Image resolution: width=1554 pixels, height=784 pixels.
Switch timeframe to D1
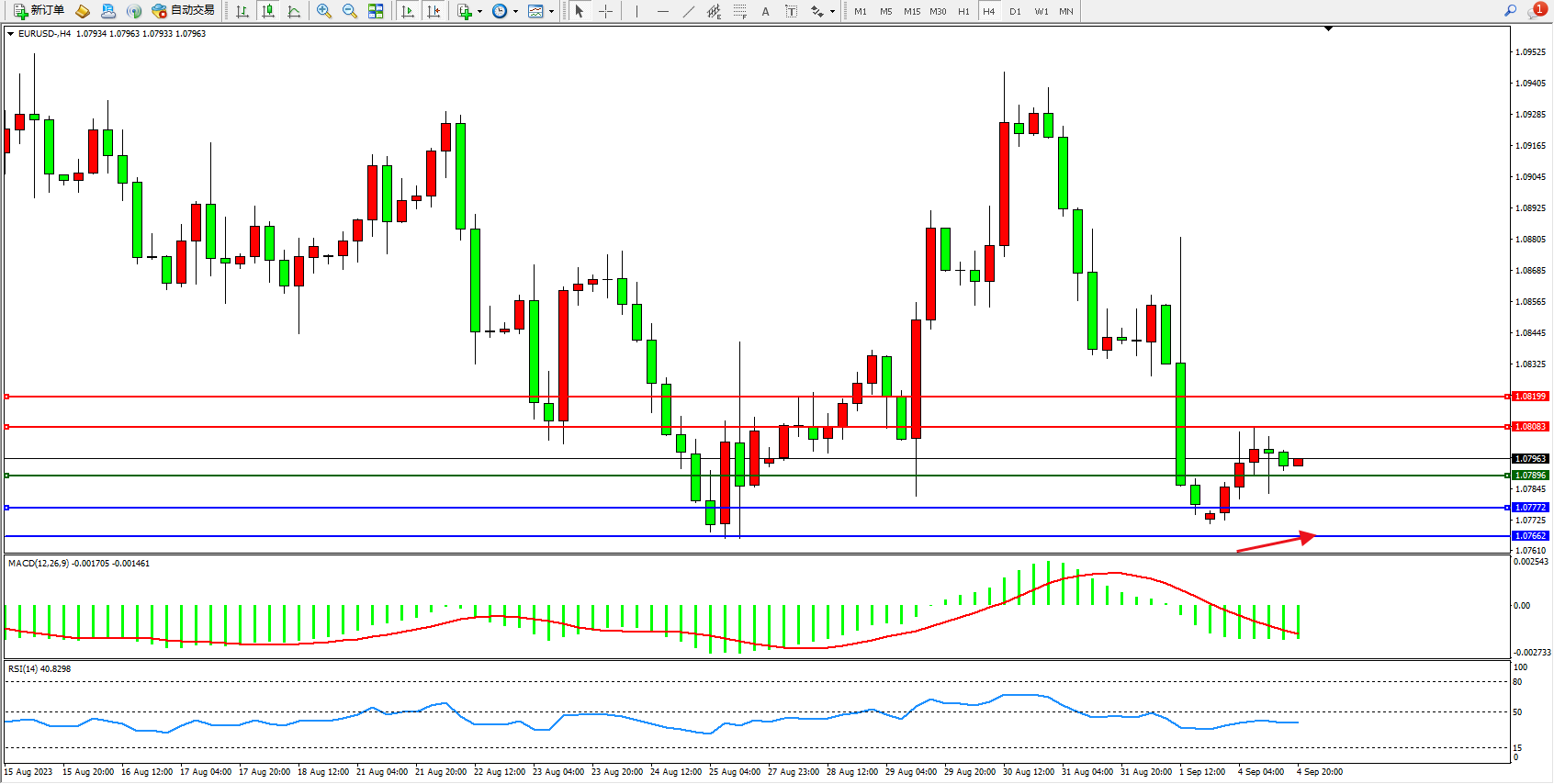pos(1015,11)
